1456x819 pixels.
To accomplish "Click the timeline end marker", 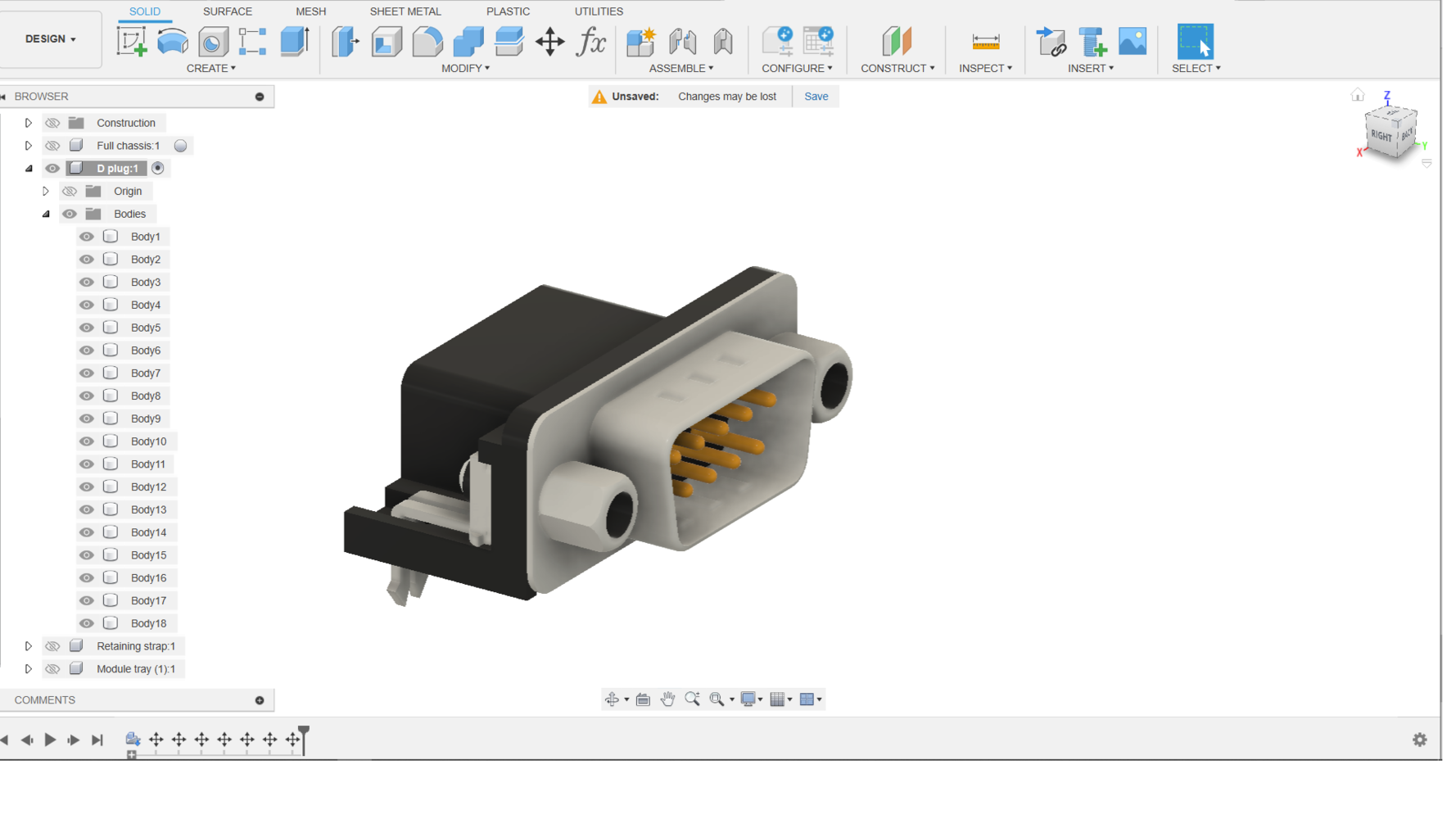I will click(304, 739).
